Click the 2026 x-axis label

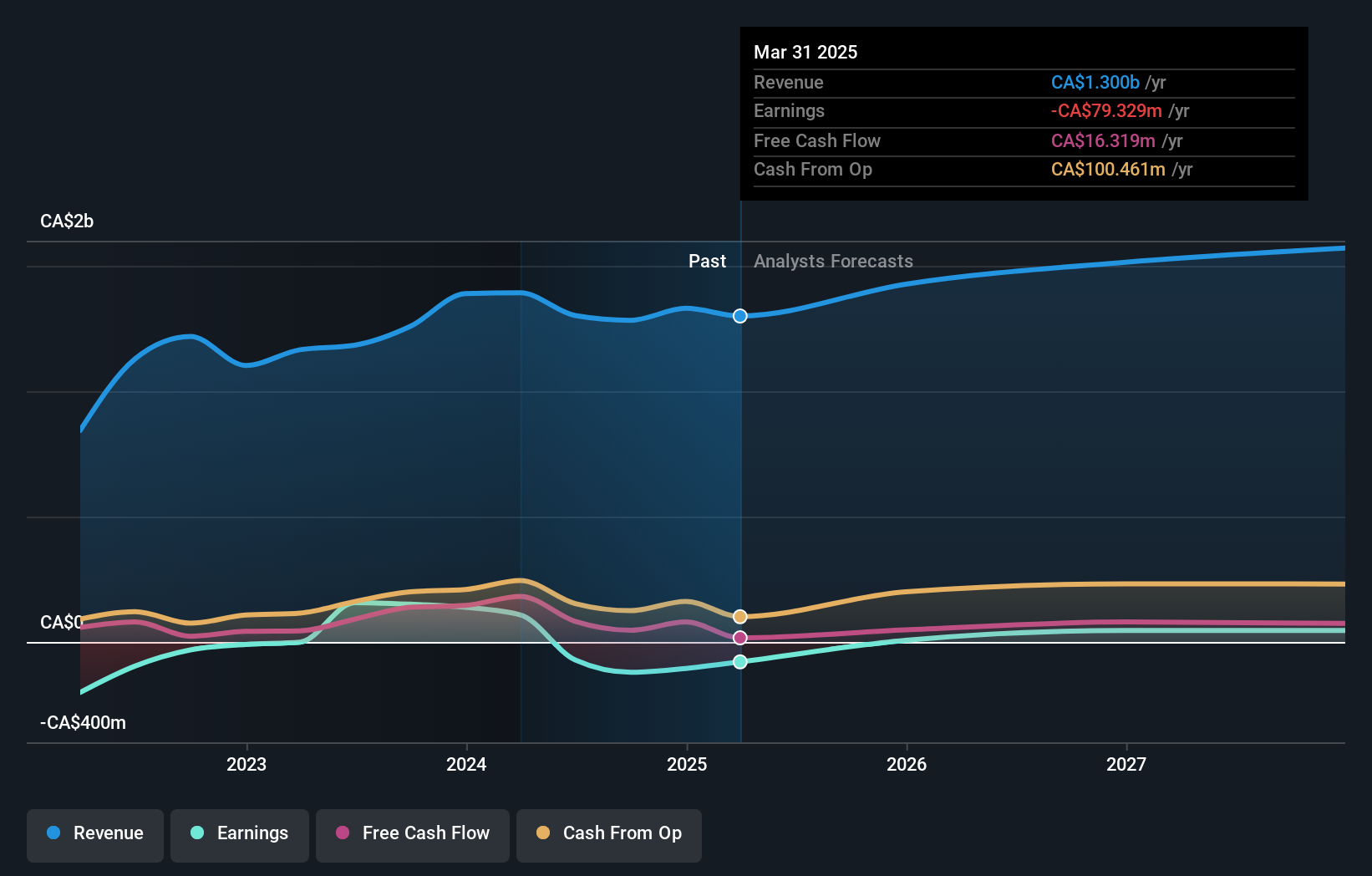point(907,764)
